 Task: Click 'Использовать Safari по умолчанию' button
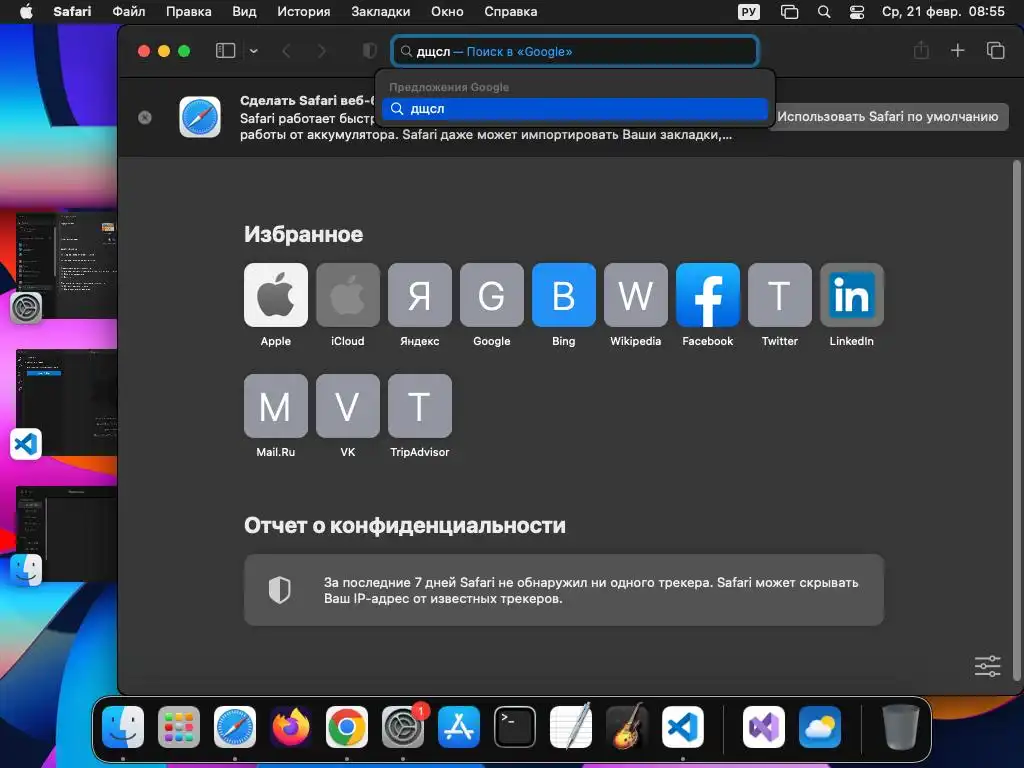[888, 116]
